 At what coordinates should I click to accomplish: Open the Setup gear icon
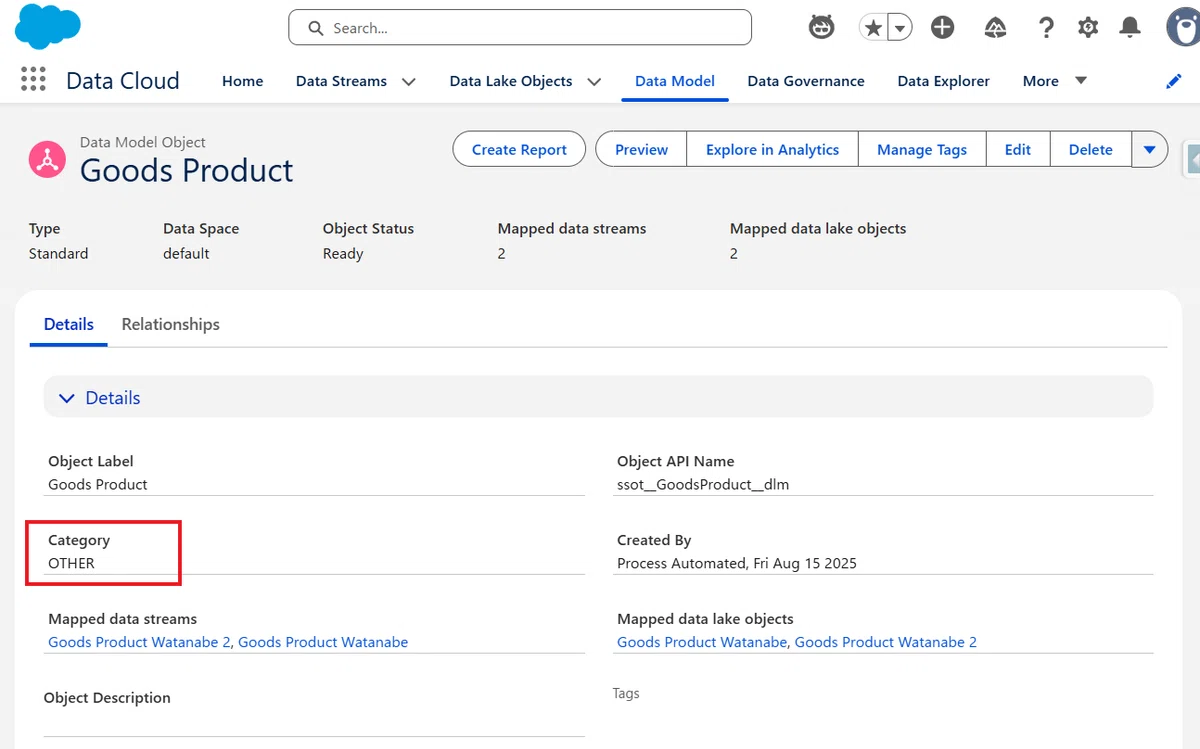point(1088,28)
